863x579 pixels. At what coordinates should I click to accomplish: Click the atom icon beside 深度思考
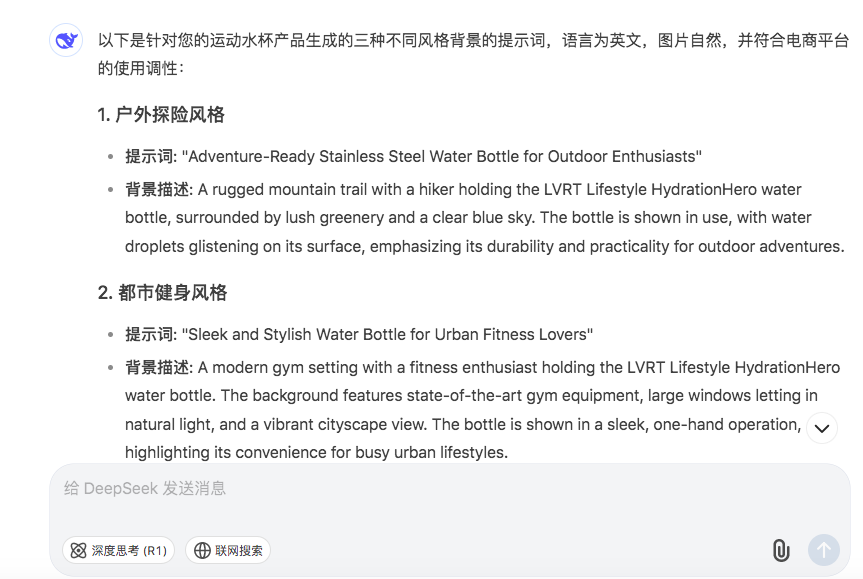pos(78,550)
